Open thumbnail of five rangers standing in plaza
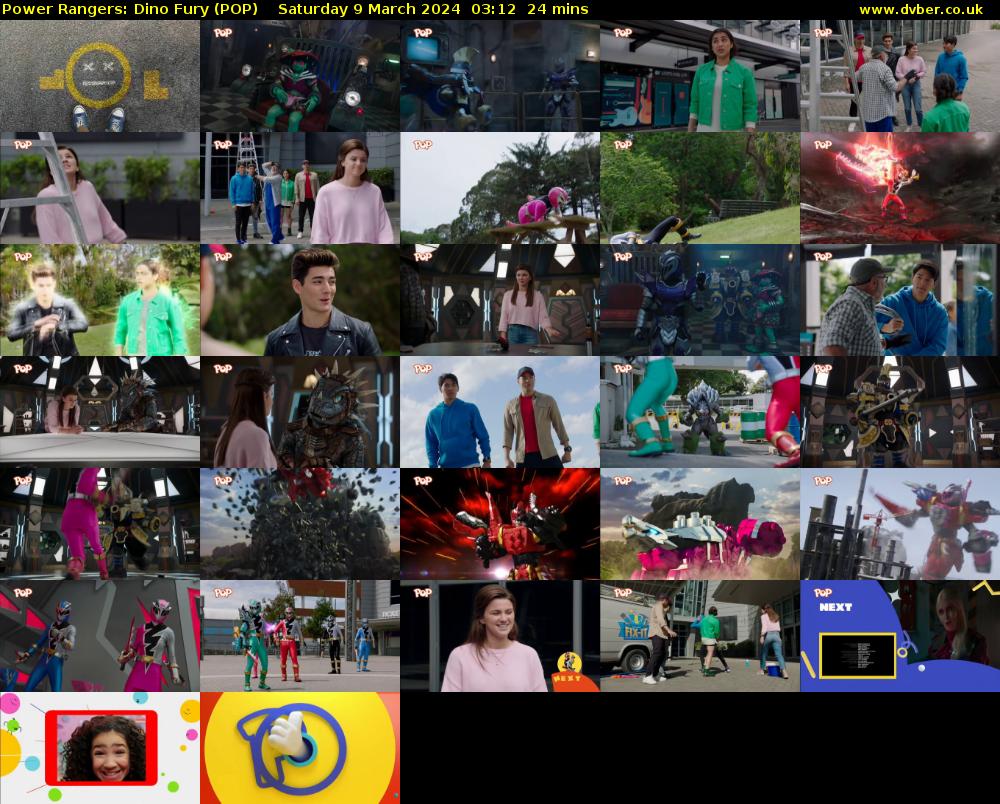Screen dimensions: 1000x804 click(x=300, y=636)
